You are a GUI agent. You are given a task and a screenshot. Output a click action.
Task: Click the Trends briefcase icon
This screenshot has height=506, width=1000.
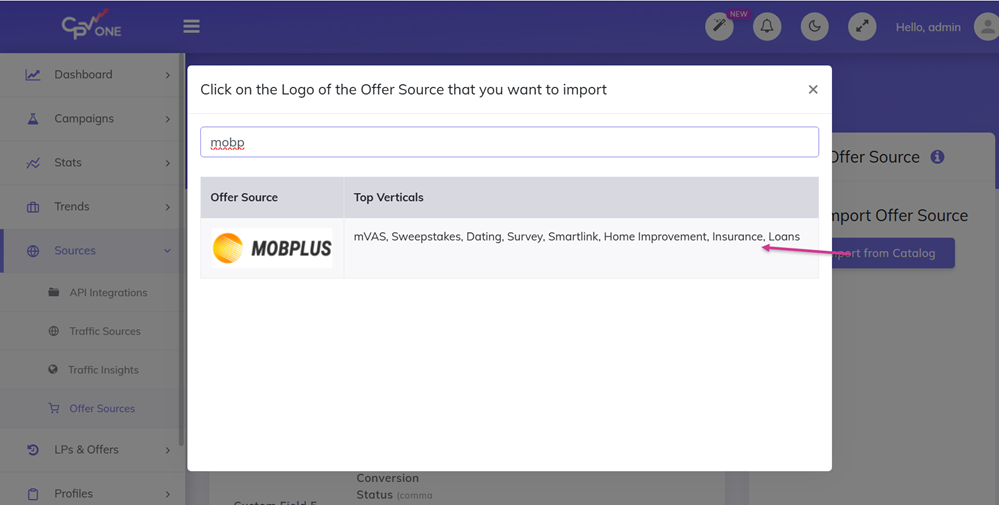pyautogui.click(x=33, y=207)
